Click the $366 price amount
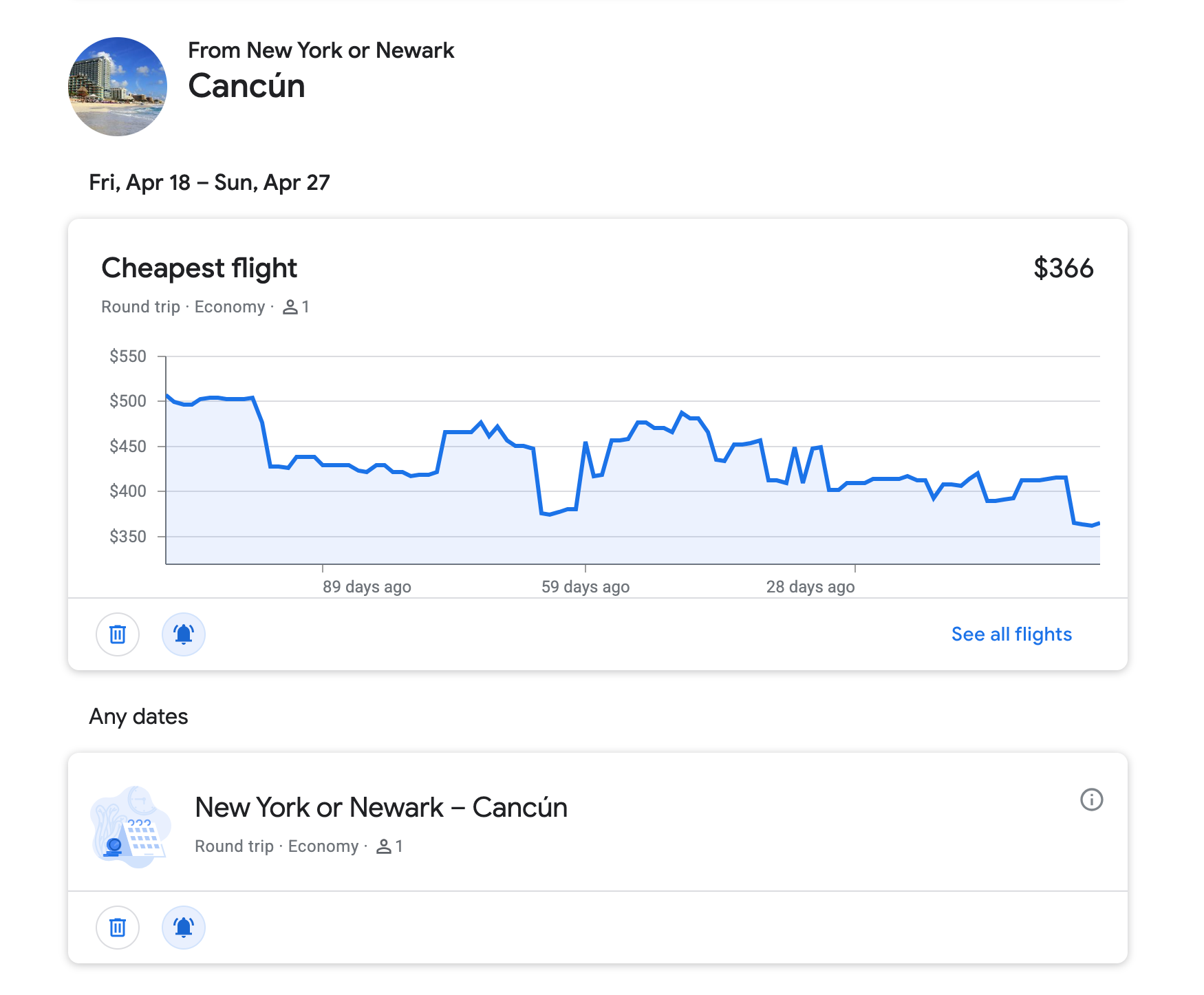1204x995 pixels. point(1064,268)
